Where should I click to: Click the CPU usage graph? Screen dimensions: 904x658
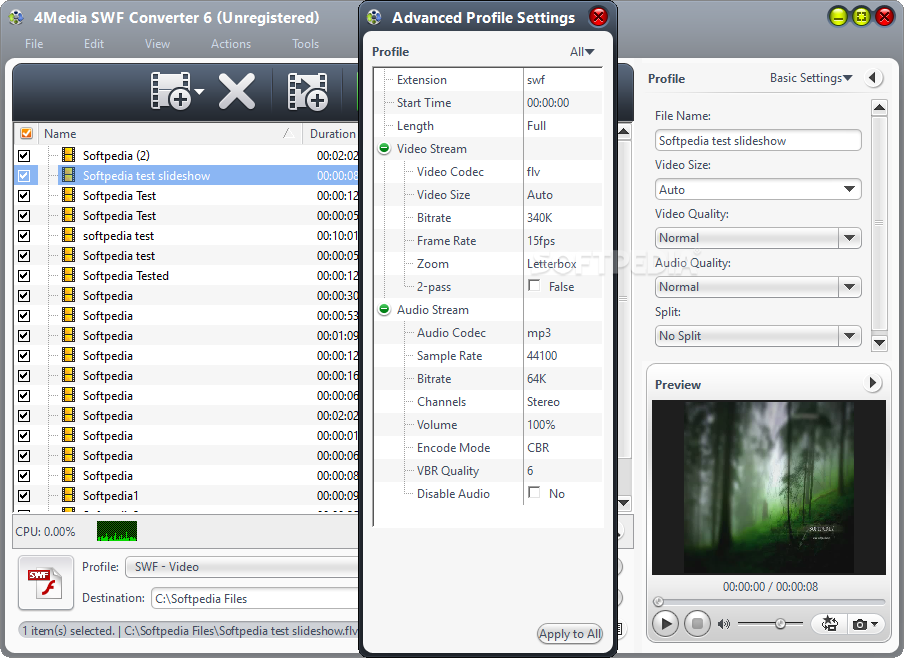coord(117,531)
